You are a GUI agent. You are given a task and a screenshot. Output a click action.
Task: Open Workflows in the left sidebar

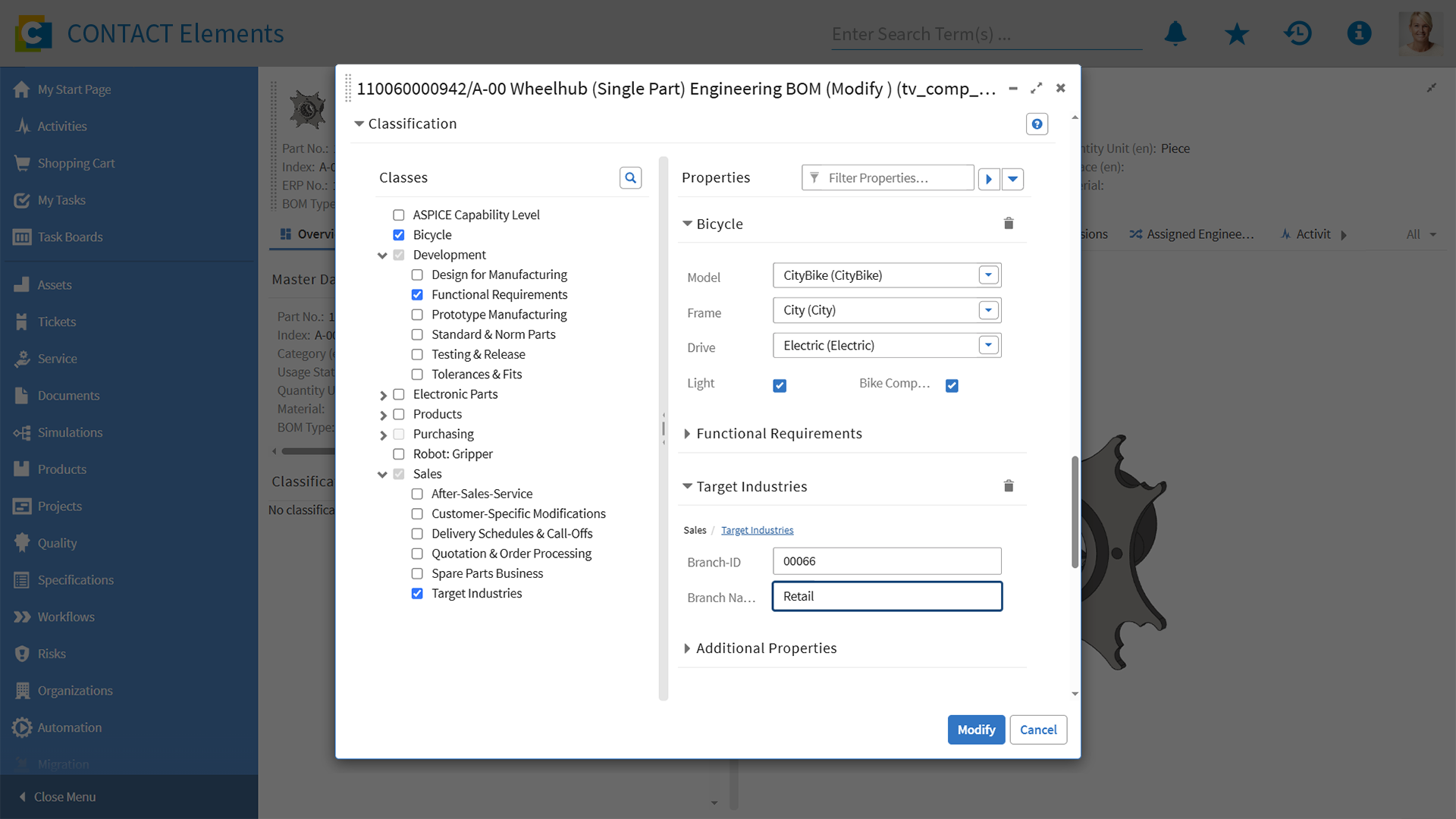click(66, 617)
